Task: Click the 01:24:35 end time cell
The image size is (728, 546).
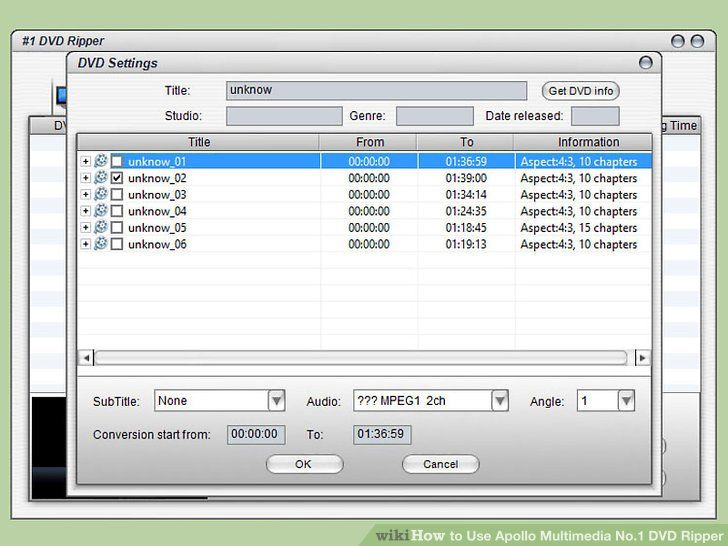Action: point(466,211)
